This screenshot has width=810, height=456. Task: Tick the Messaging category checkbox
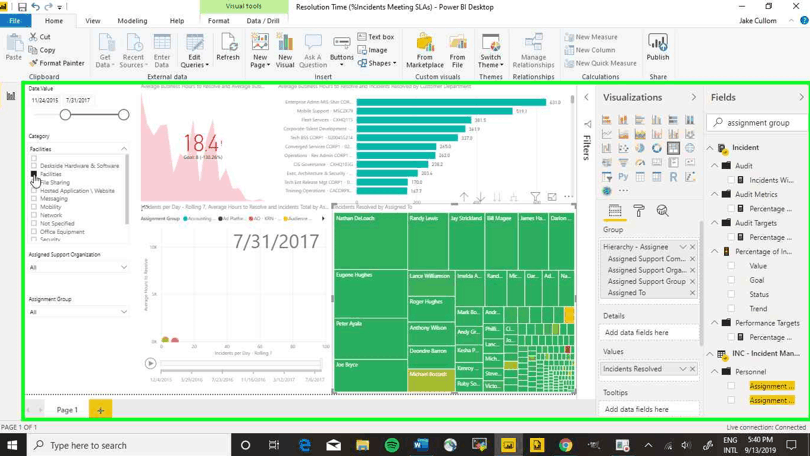click(34, 198)
